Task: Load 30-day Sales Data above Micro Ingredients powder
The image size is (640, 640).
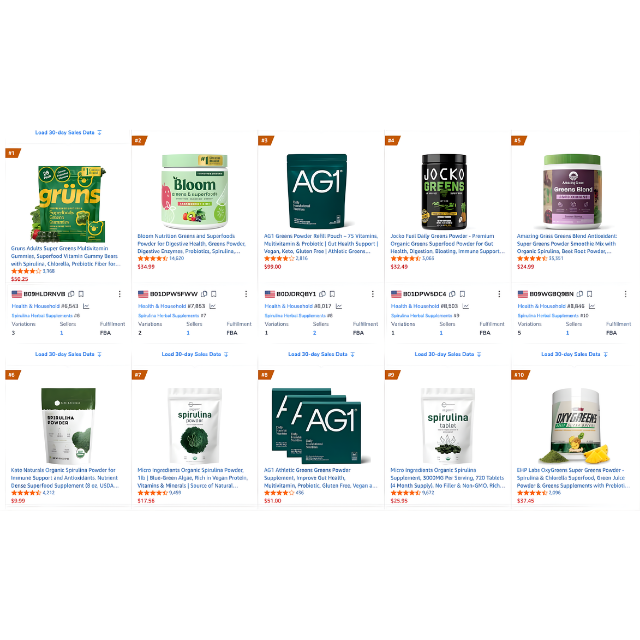Action: point(195,354)
